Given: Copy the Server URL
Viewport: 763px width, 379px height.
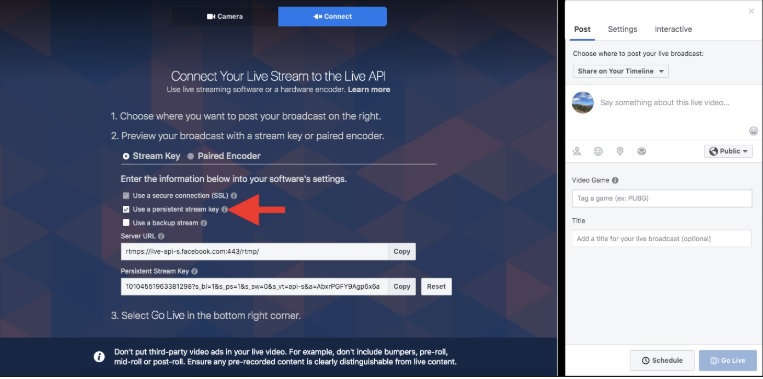Looking at the screenshot, I should (402, 252).
